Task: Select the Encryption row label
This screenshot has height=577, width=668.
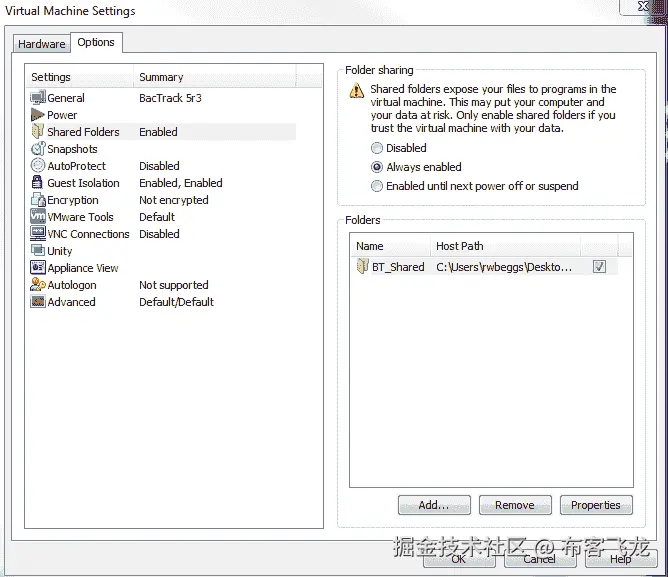Action: [72, 200]
